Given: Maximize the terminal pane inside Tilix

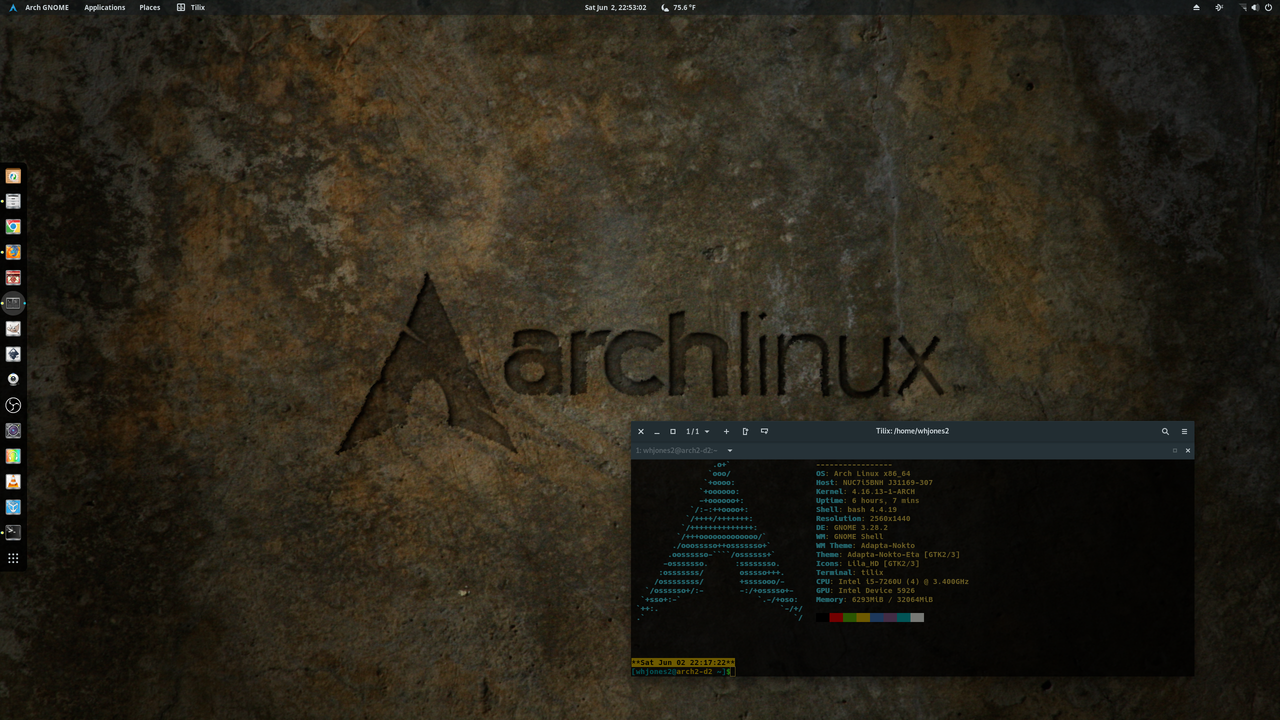Looking at the screenshot, I should 1175,451.
